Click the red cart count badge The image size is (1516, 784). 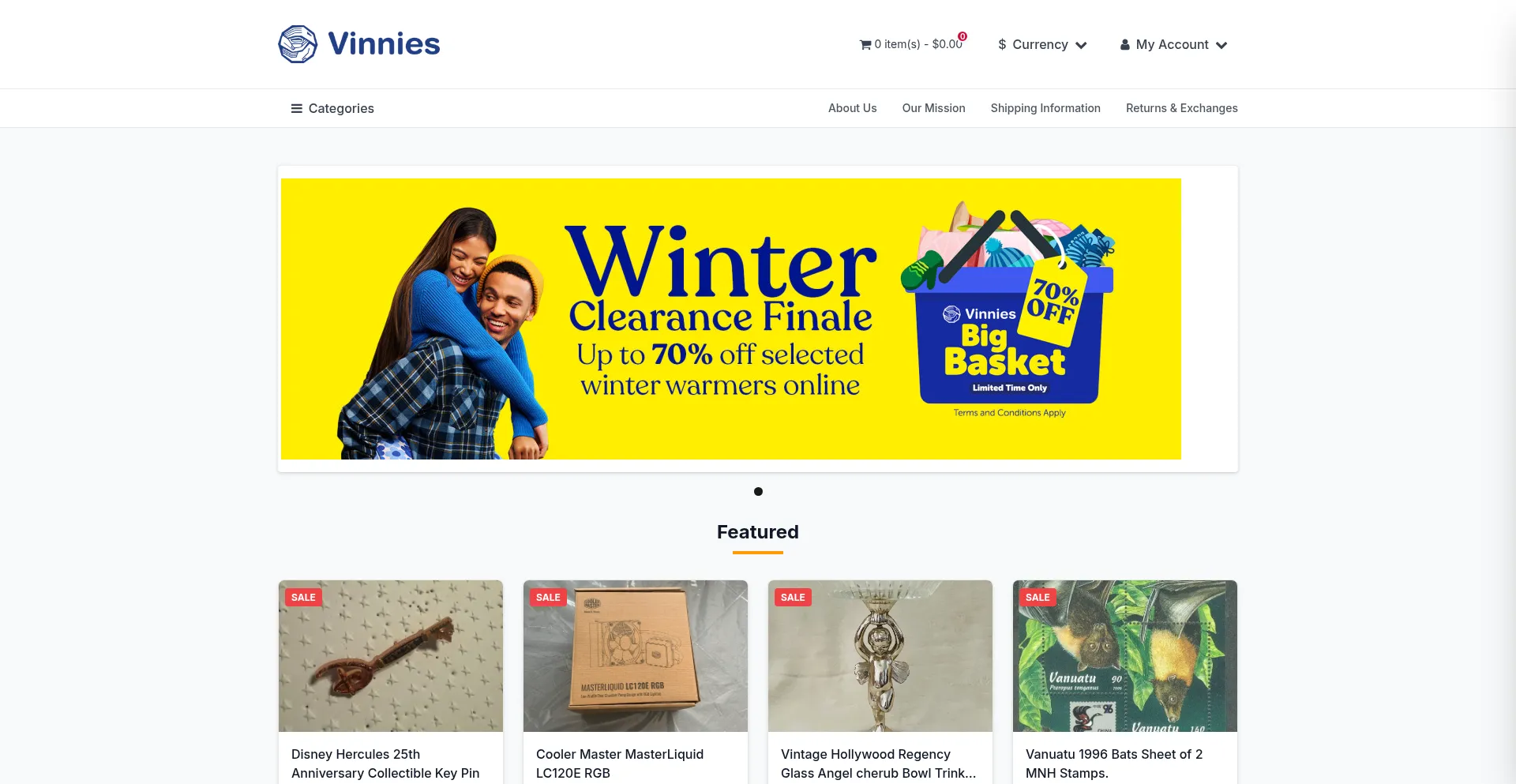click(x=963, y=36)
